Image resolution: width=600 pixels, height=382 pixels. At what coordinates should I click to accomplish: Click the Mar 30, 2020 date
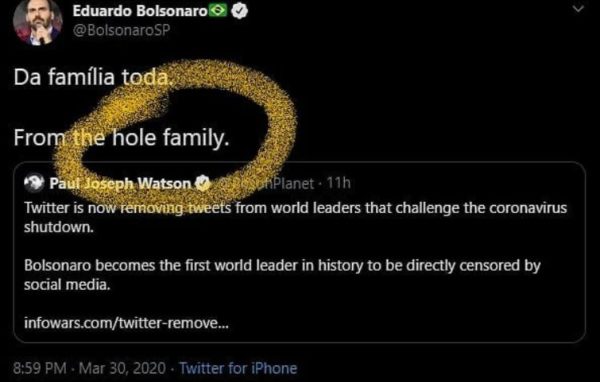pyautogui.click(x=122, y=368)
